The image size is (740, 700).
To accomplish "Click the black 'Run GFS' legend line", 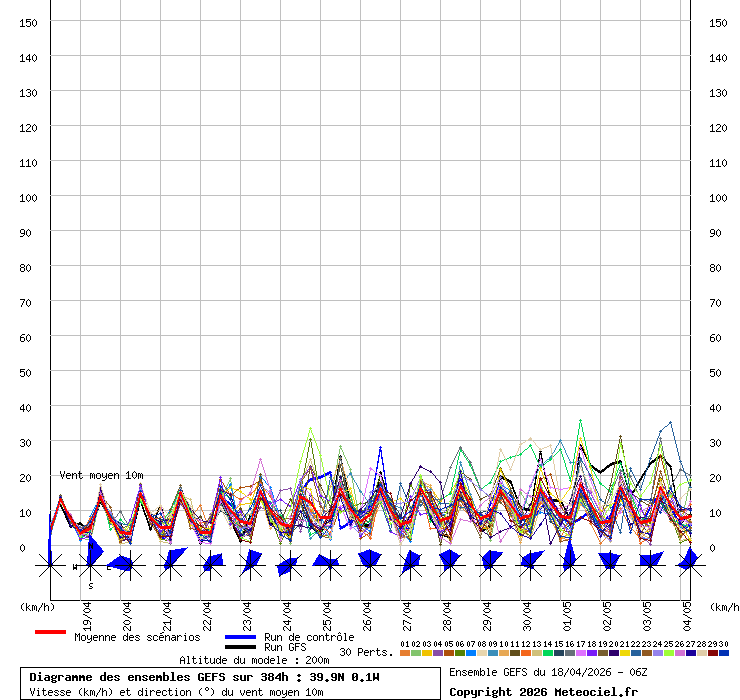I will tap(241, 647).
